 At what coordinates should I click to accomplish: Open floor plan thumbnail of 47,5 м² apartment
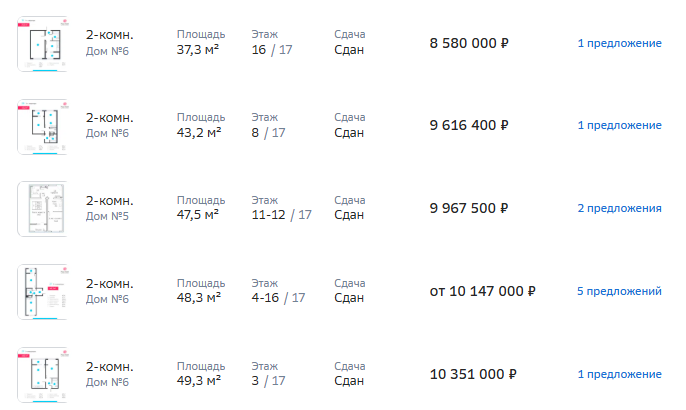pos(41,208)
